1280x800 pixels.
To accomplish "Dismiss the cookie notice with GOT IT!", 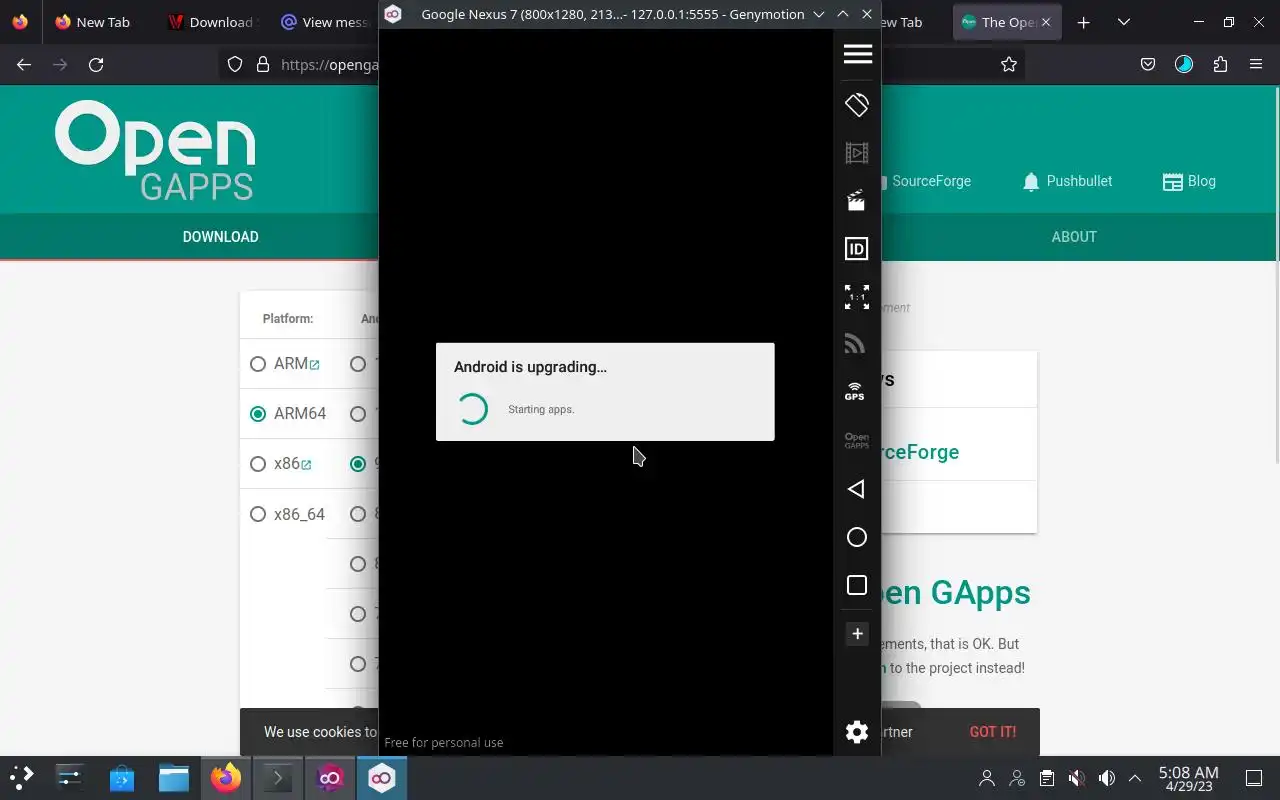I will pos(993,732).
